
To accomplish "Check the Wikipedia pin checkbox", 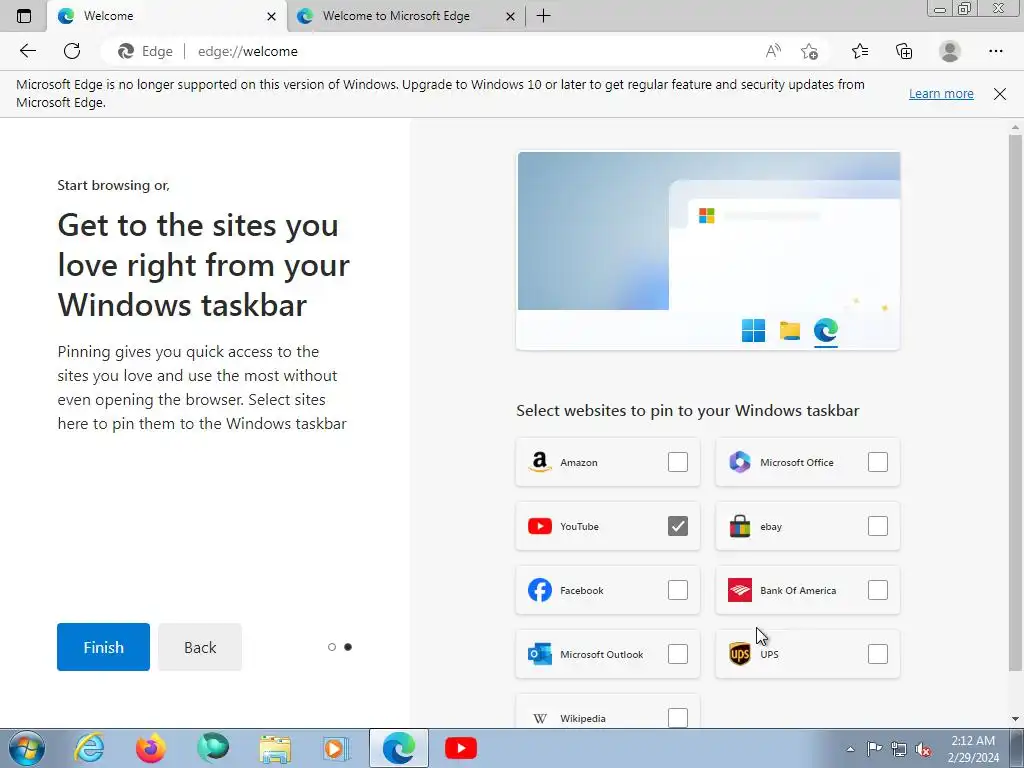I will tap(678, 718).
